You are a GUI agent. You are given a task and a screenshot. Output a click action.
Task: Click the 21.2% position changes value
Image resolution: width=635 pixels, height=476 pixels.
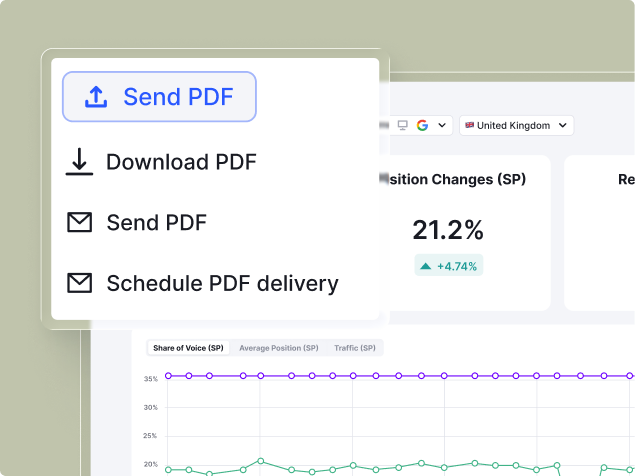point(448,230)
